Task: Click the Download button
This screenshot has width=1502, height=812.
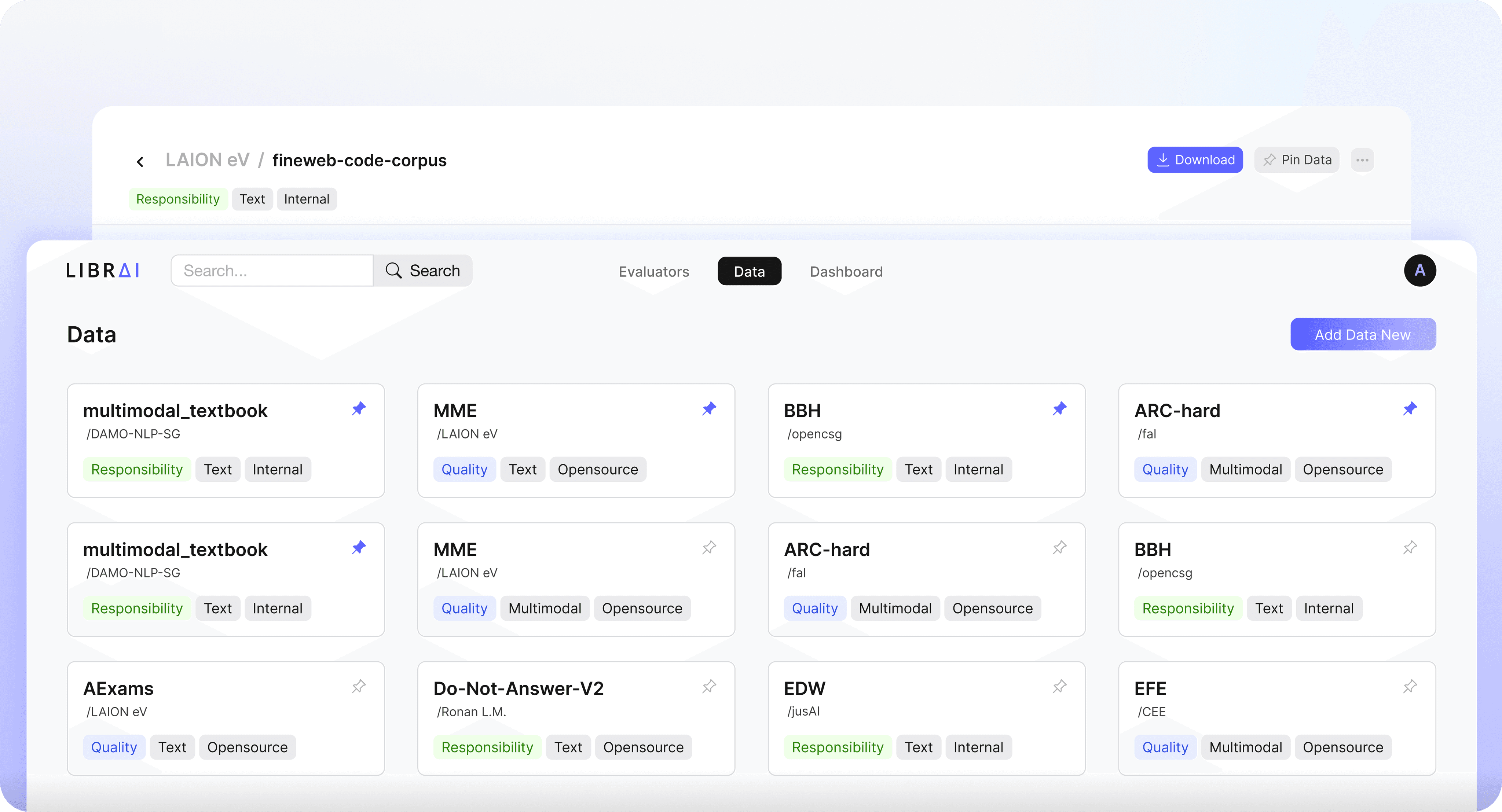Action: tap(1195, 160)
